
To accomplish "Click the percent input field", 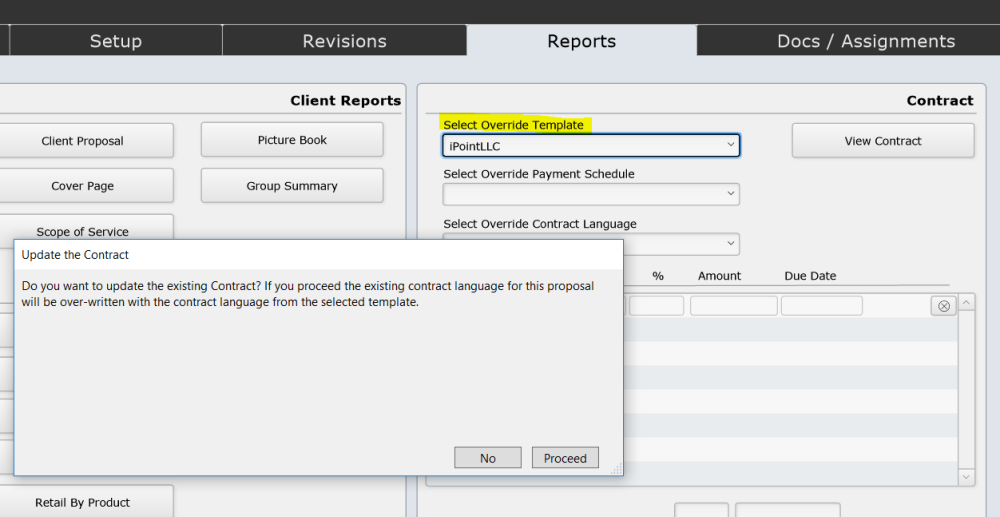I will click(656, 306).
